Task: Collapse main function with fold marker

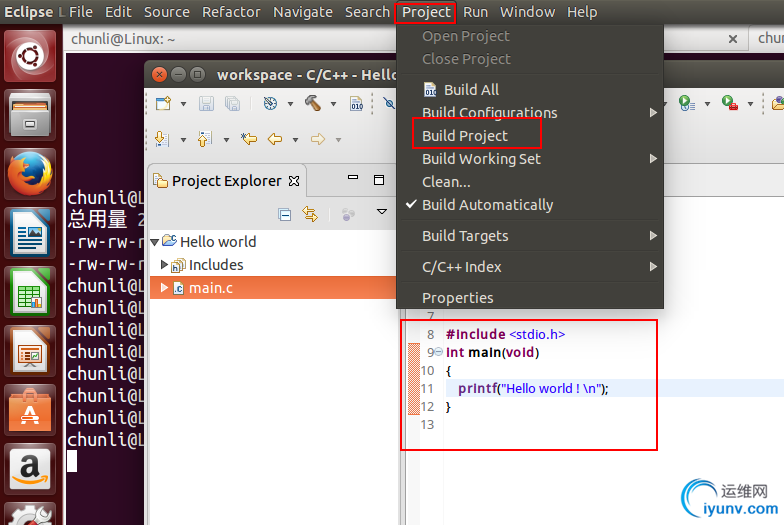Action: (x=438, y=352)
